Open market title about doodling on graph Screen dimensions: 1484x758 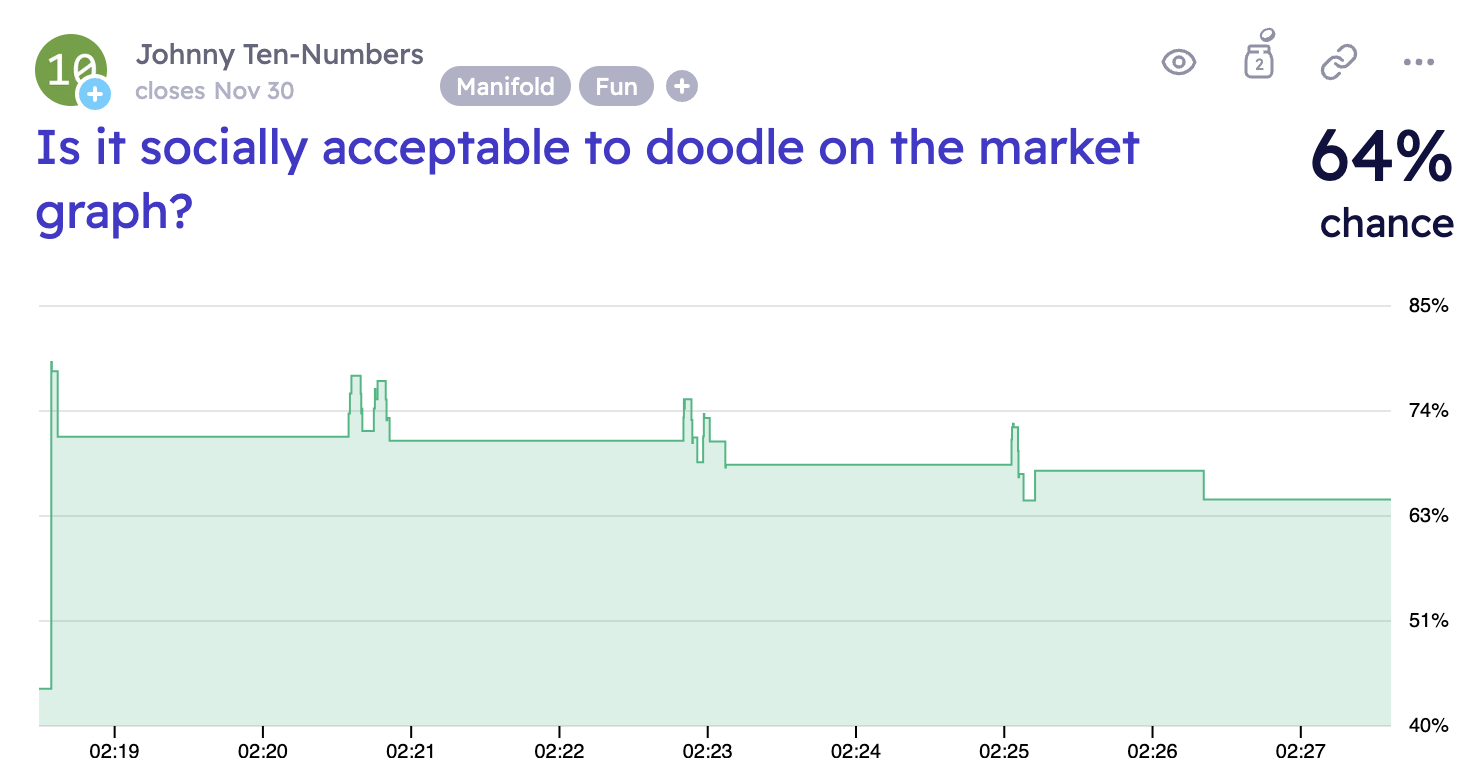588,180
